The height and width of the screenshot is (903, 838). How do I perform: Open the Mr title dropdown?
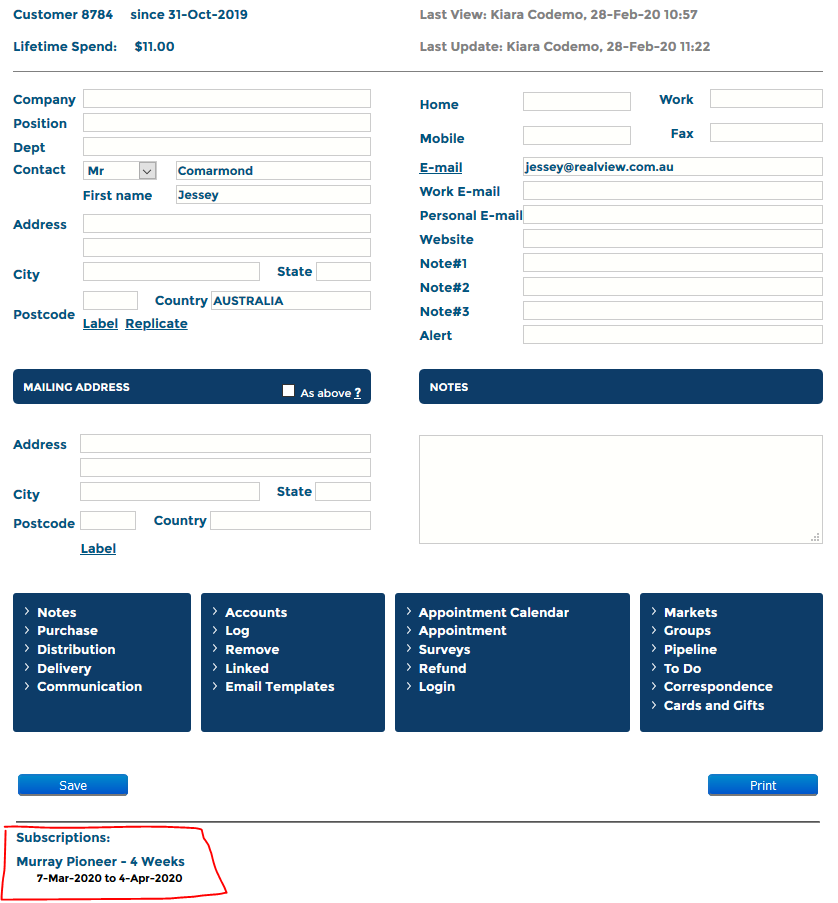(x=120, y=170)
